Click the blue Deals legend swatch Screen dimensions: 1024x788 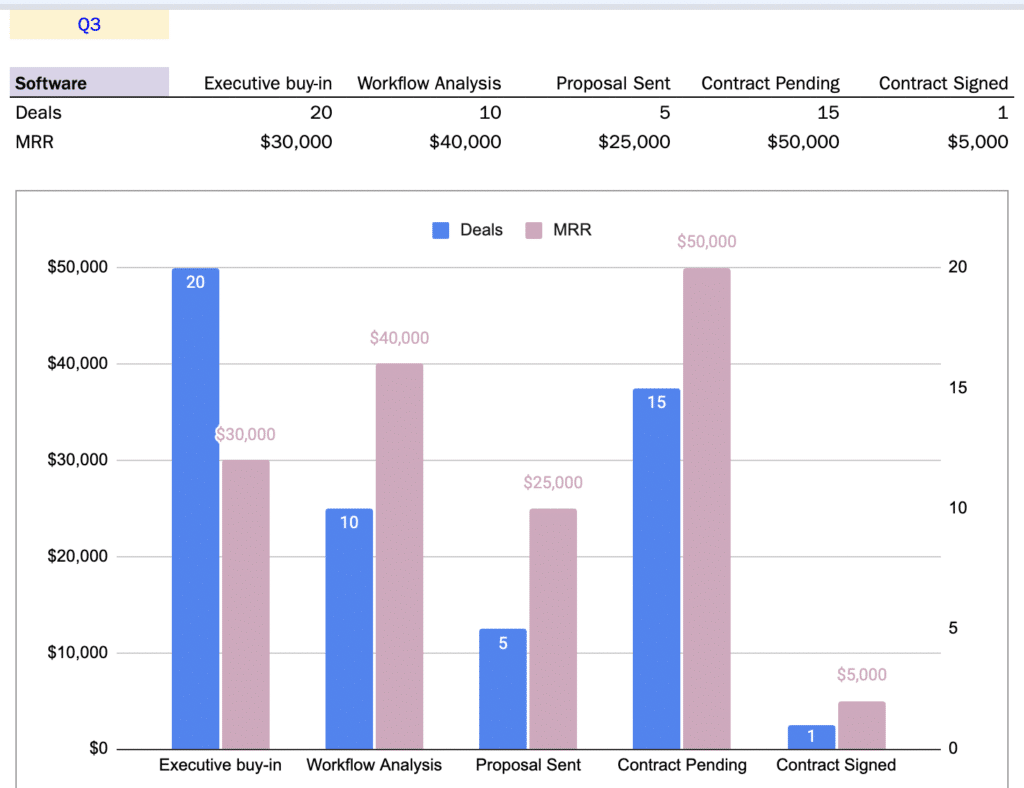tap(441, 230)
